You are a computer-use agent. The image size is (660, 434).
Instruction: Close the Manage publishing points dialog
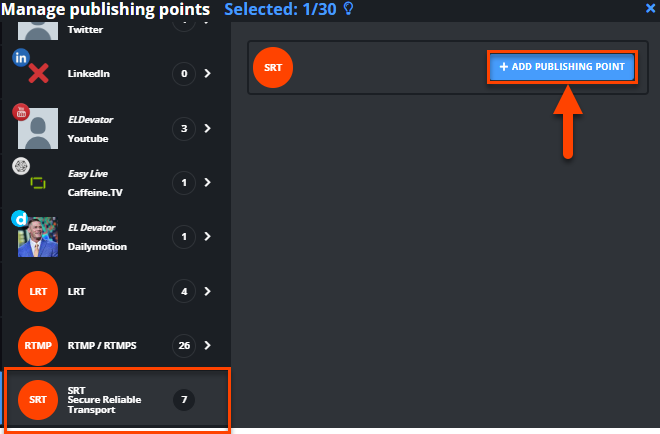(x=650, y=8)
